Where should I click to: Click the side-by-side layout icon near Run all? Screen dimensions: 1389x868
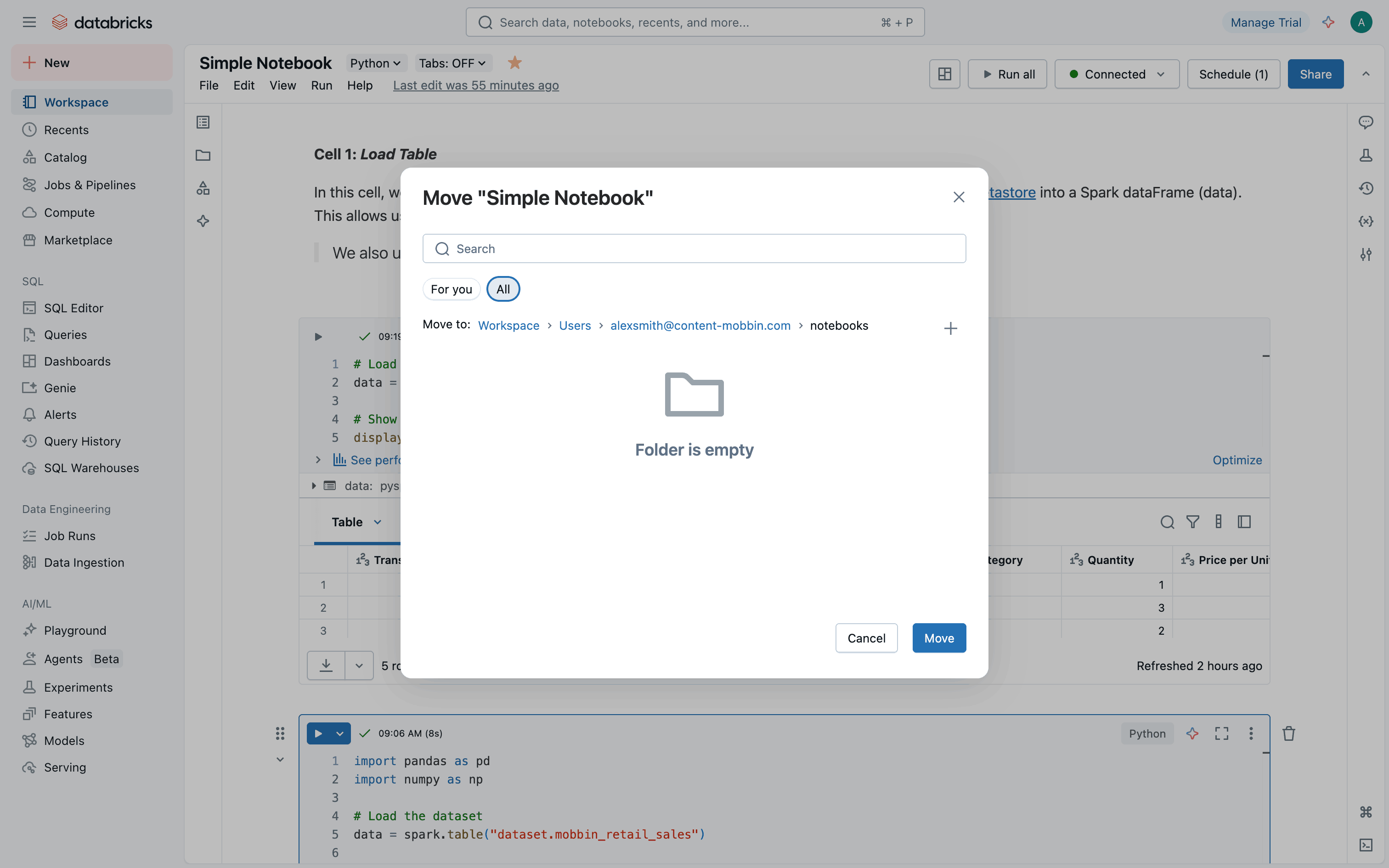(x=944, y=74)
